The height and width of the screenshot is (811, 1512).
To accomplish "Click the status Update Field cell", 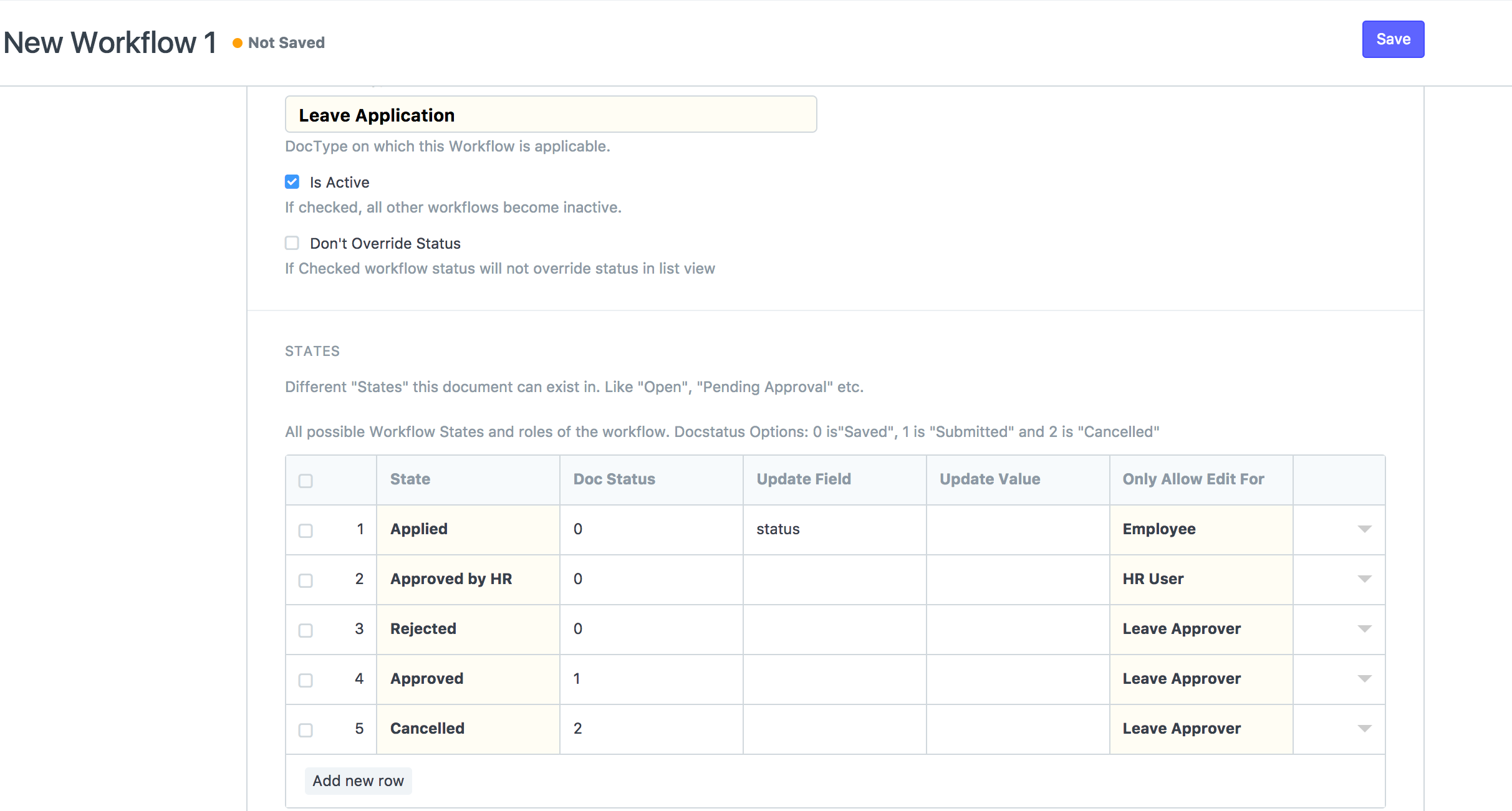I will click(834, 529).
